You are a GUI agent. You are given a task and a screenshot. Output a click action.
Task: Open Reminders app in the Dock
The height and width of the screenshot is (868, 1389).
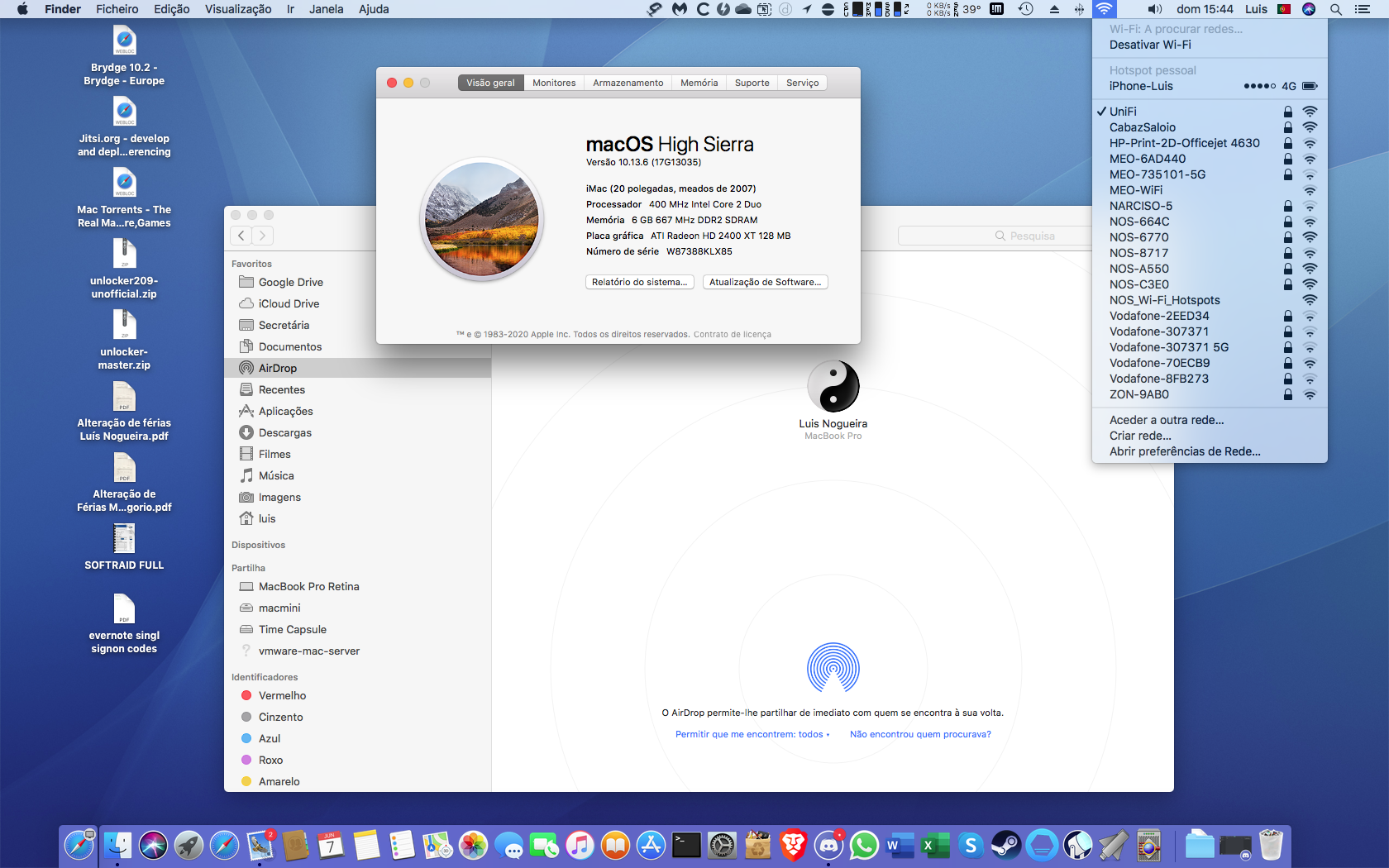(x=402, y=845)
